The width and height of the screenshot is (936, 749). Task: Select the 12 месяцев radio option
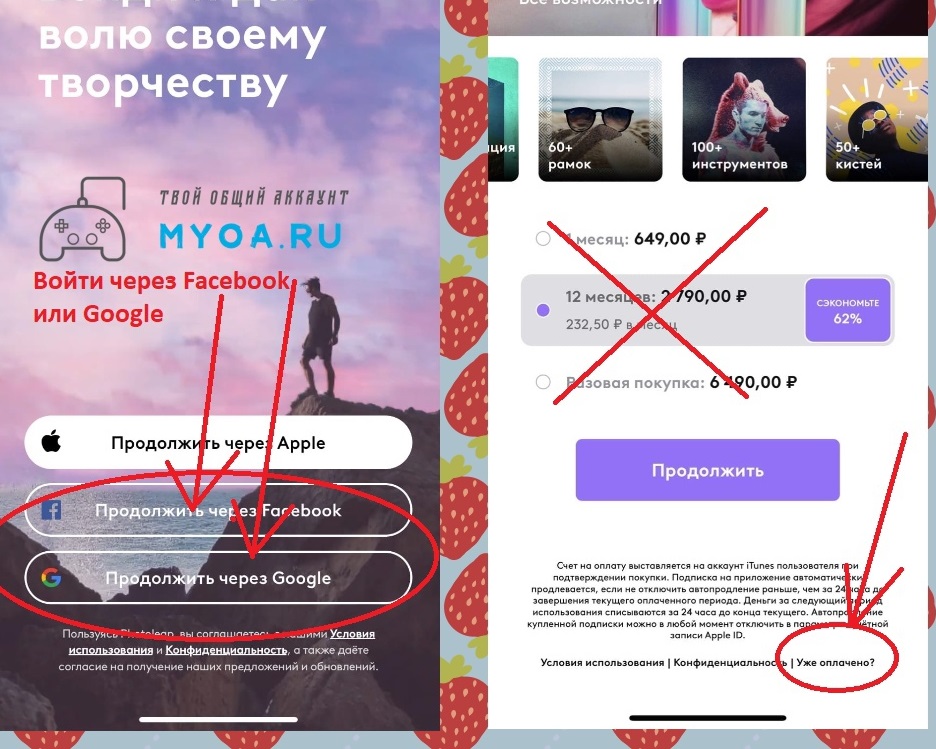point(543,310)
